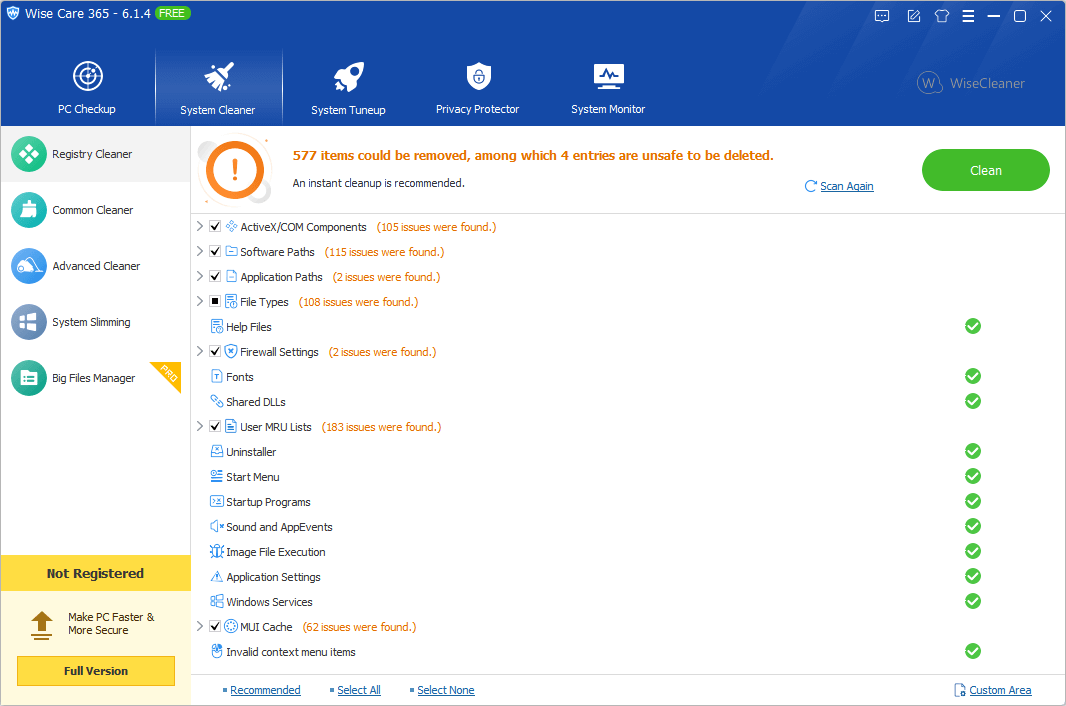This screenshot has height=706, width=1066.
Task: Expand the Software Paths entry
Action: (200, 252)
